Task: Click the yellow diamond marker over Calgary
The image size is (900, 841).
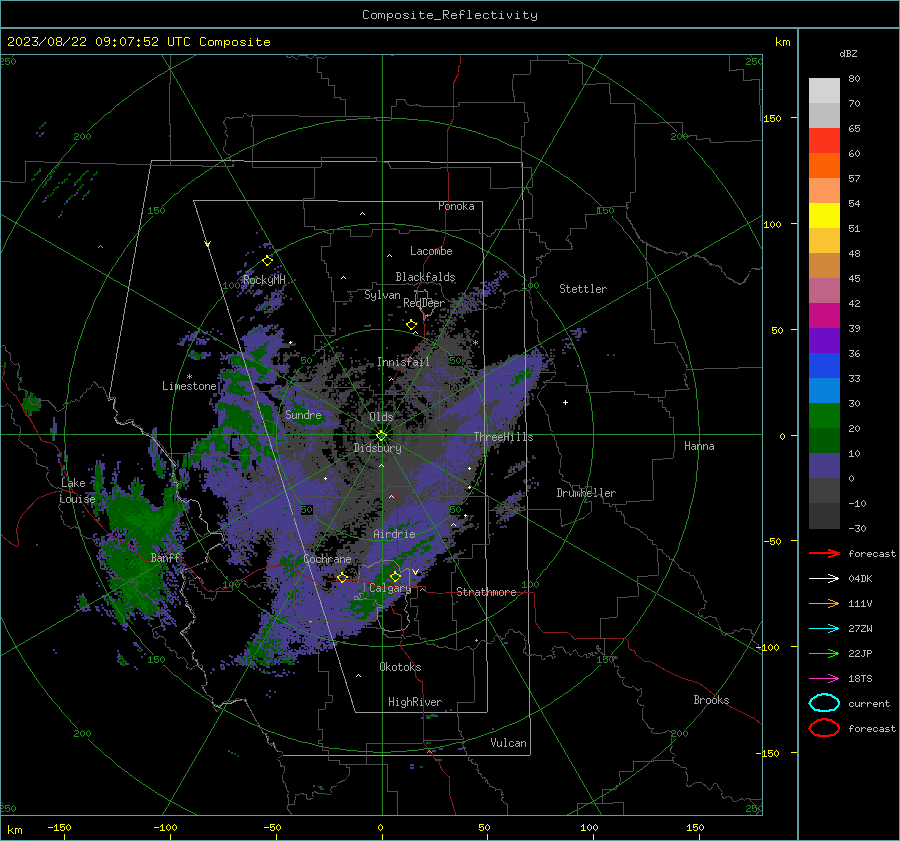Action: (395, 576)
